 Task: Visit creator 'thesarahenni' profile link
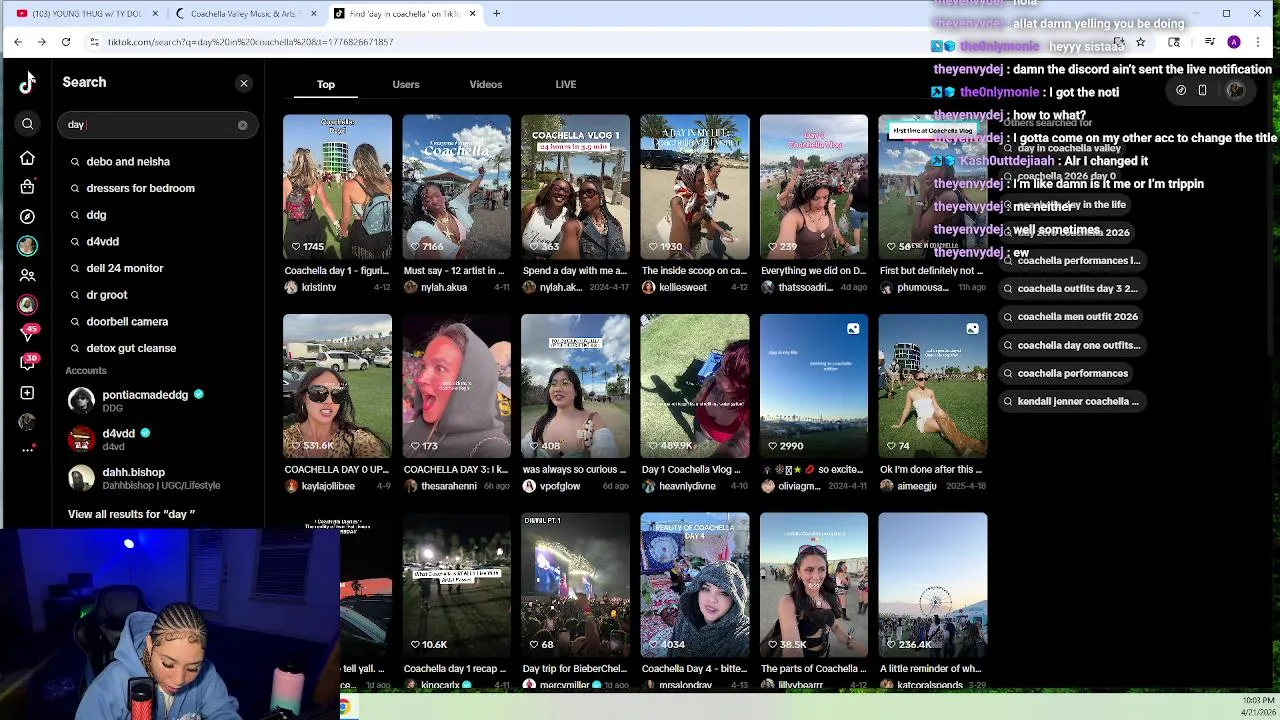449,487
